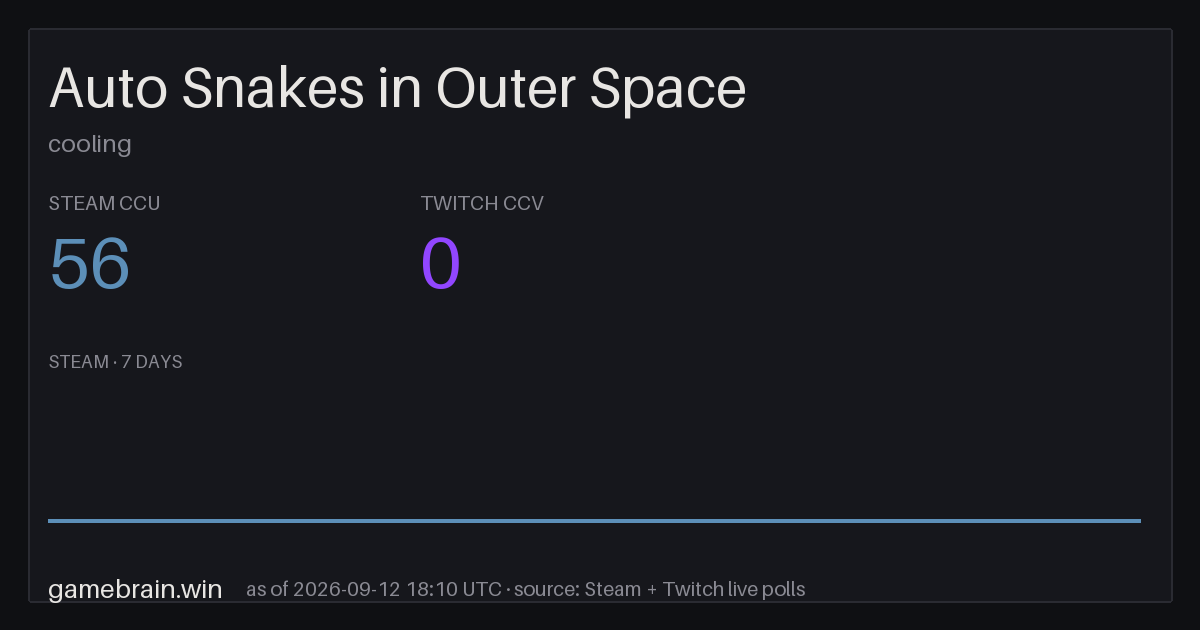This screenshot has height=630, width=1200.
Task: Select the cooling status label
Action: 90,144
